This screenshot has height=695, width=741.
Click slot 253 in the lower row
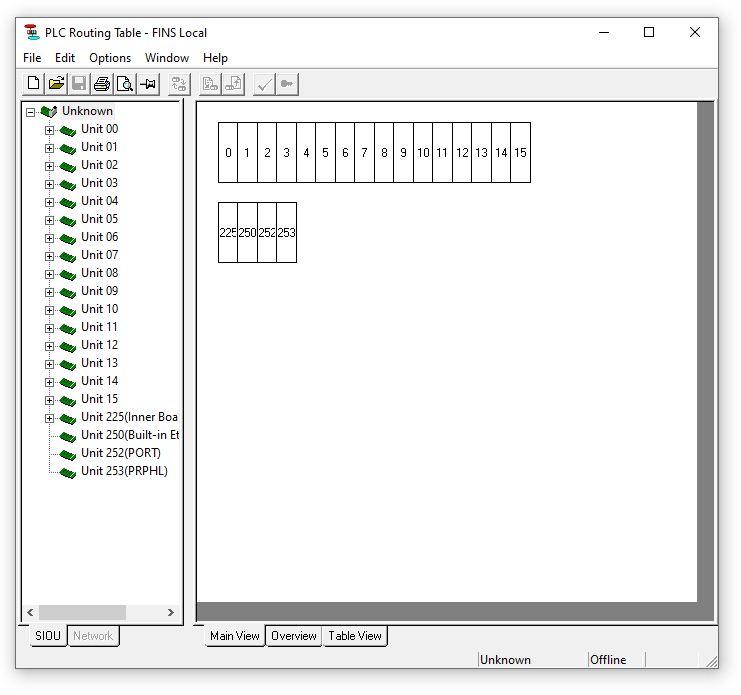pos(286,232)
